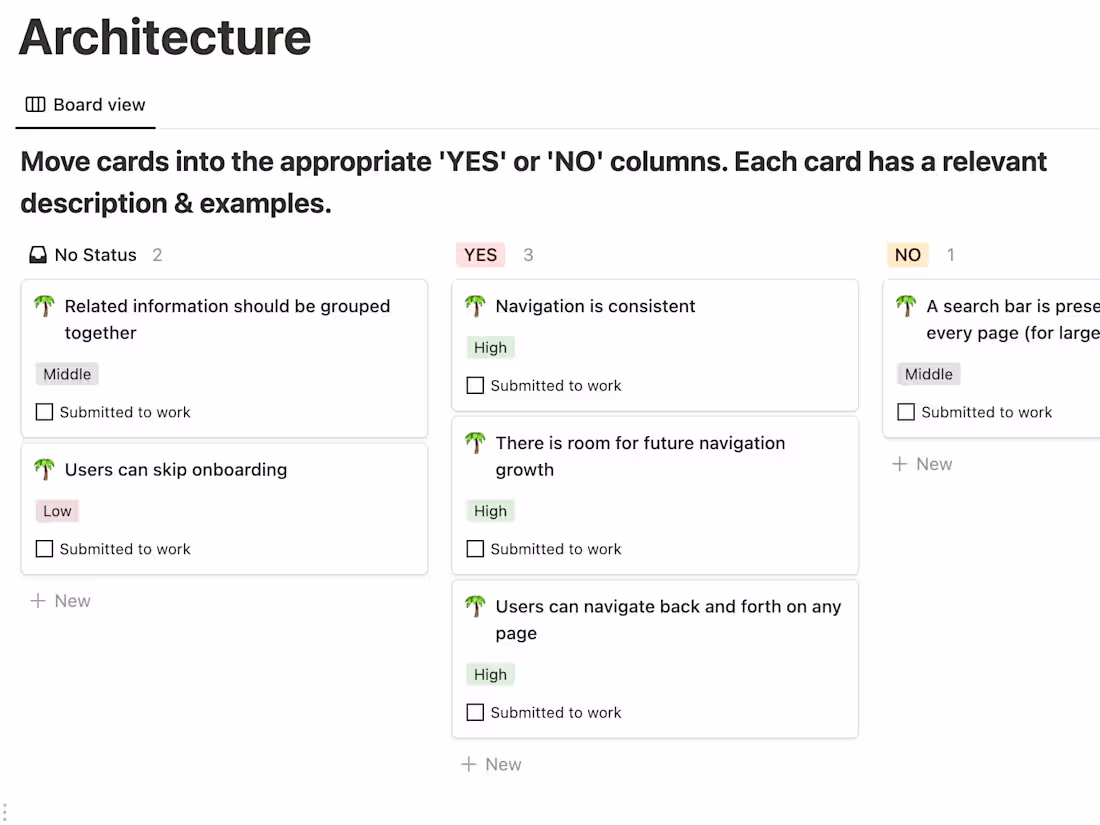Image resolution: width=1100 pixels, height=825 pixels.
Task: Click the YES column header tag
Action: tap(480, 254)
